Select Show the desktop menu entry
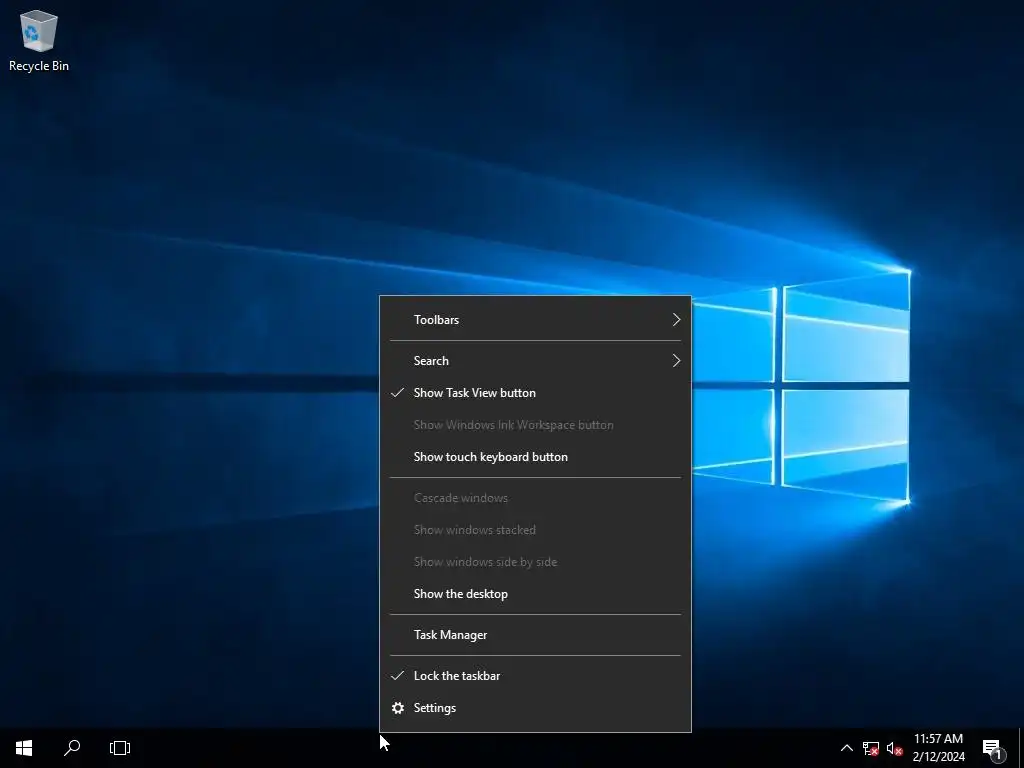The height and width of the screenshot is (768, 1024). coord(535,594)
